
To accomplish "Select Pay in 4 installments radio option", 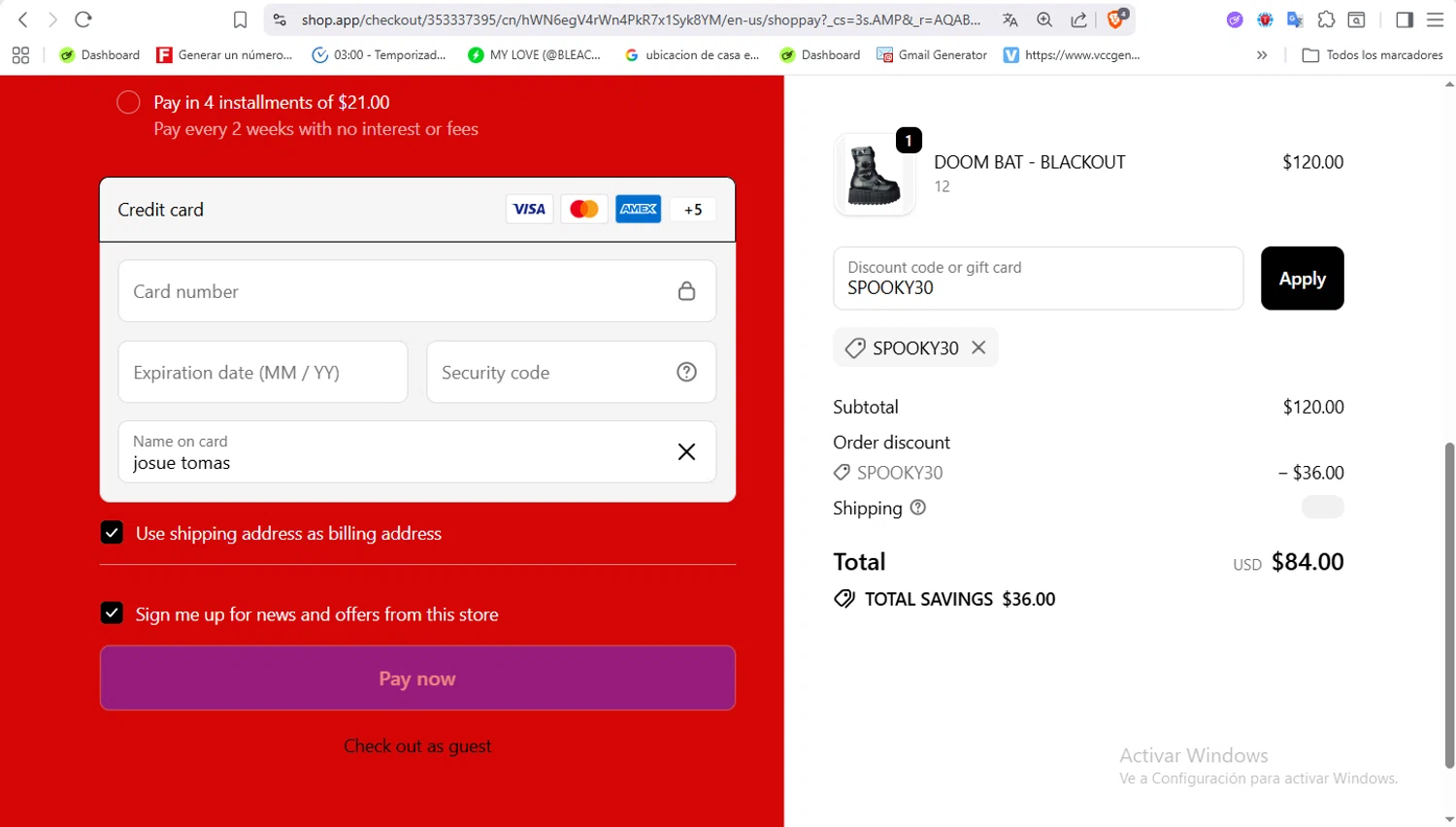I will point(128,102).
